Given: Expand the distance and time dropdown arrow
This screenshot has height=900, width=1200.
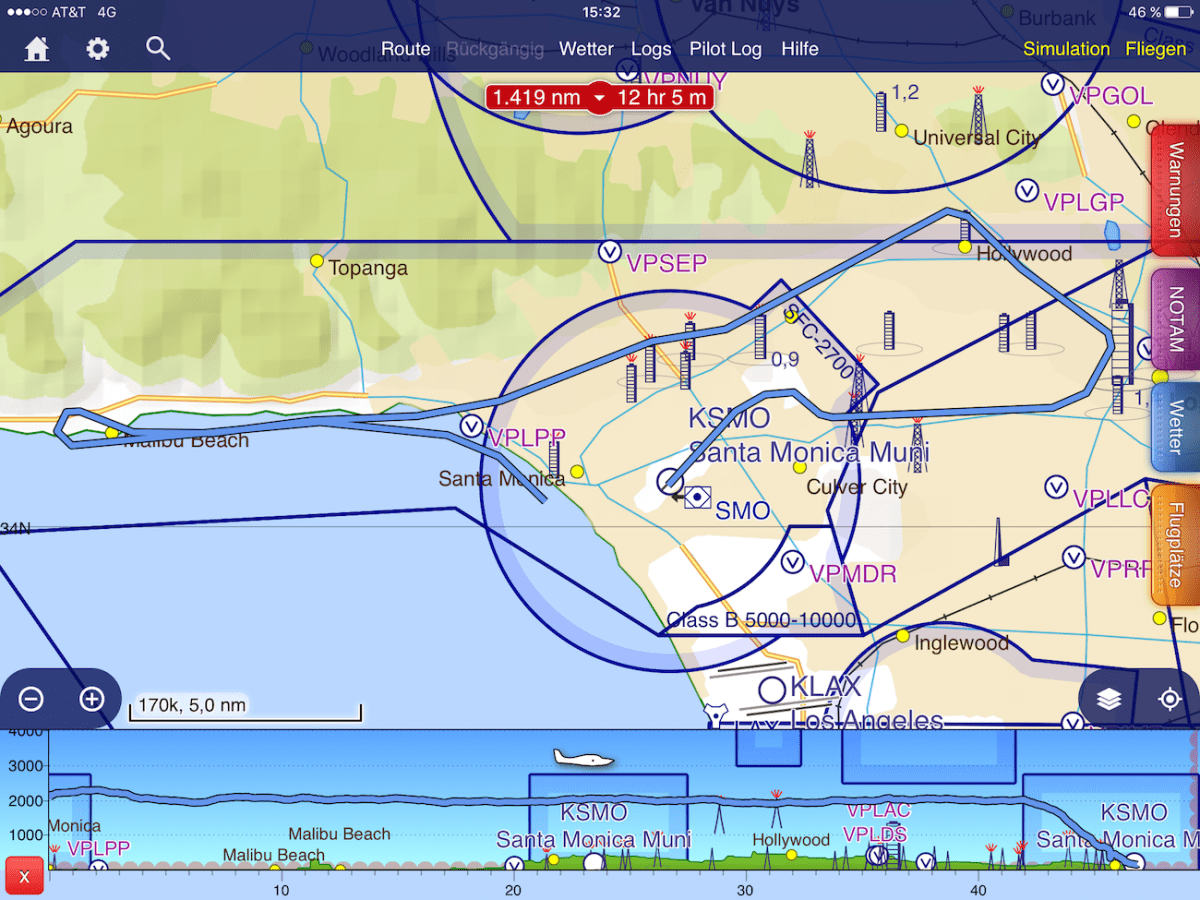Looking at the screenshot, I should tap(598, 98).
